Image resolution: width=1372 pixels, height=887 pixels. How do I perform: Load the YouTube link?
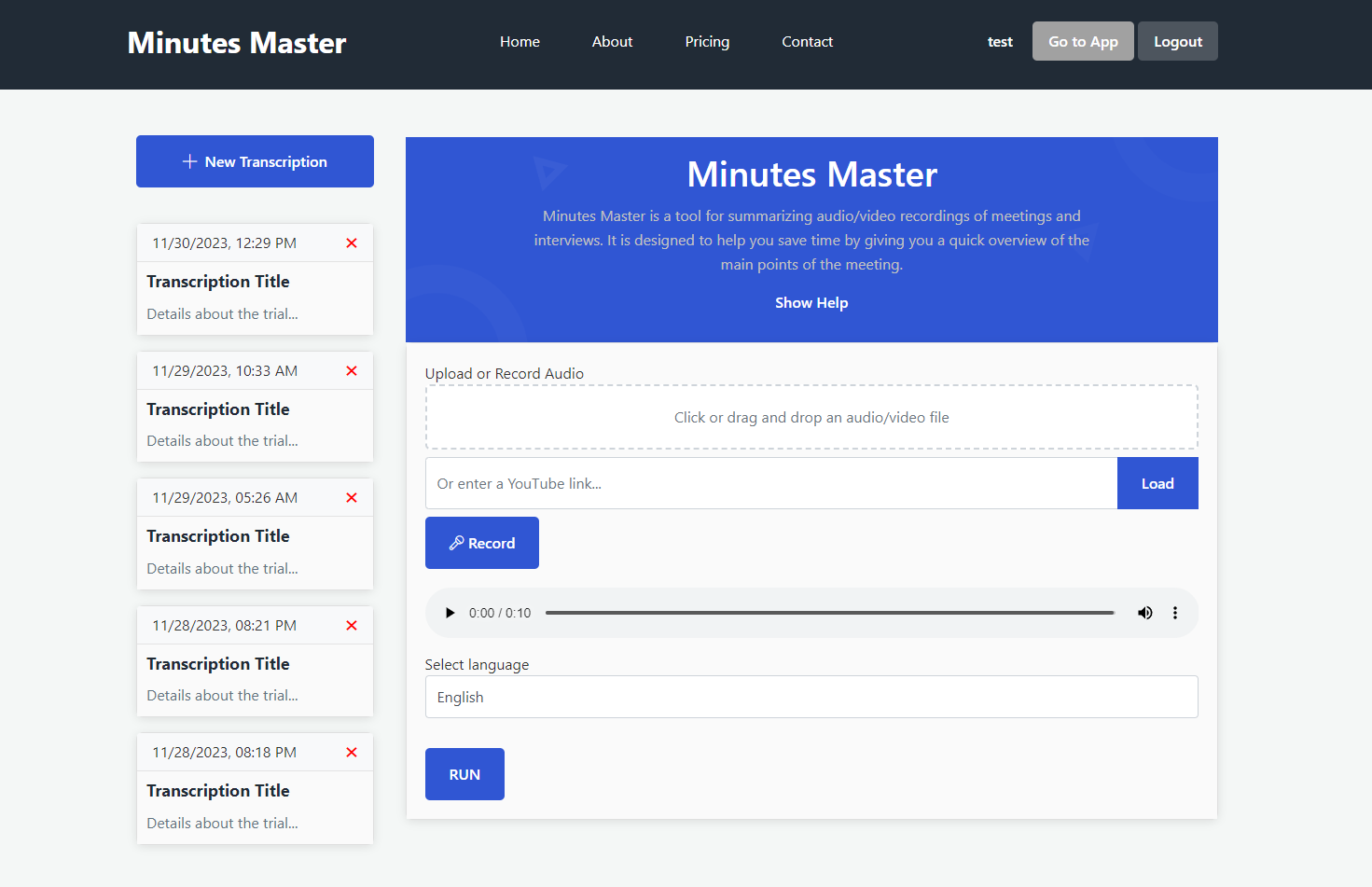pyautogui.click(x=1157, y=483)
